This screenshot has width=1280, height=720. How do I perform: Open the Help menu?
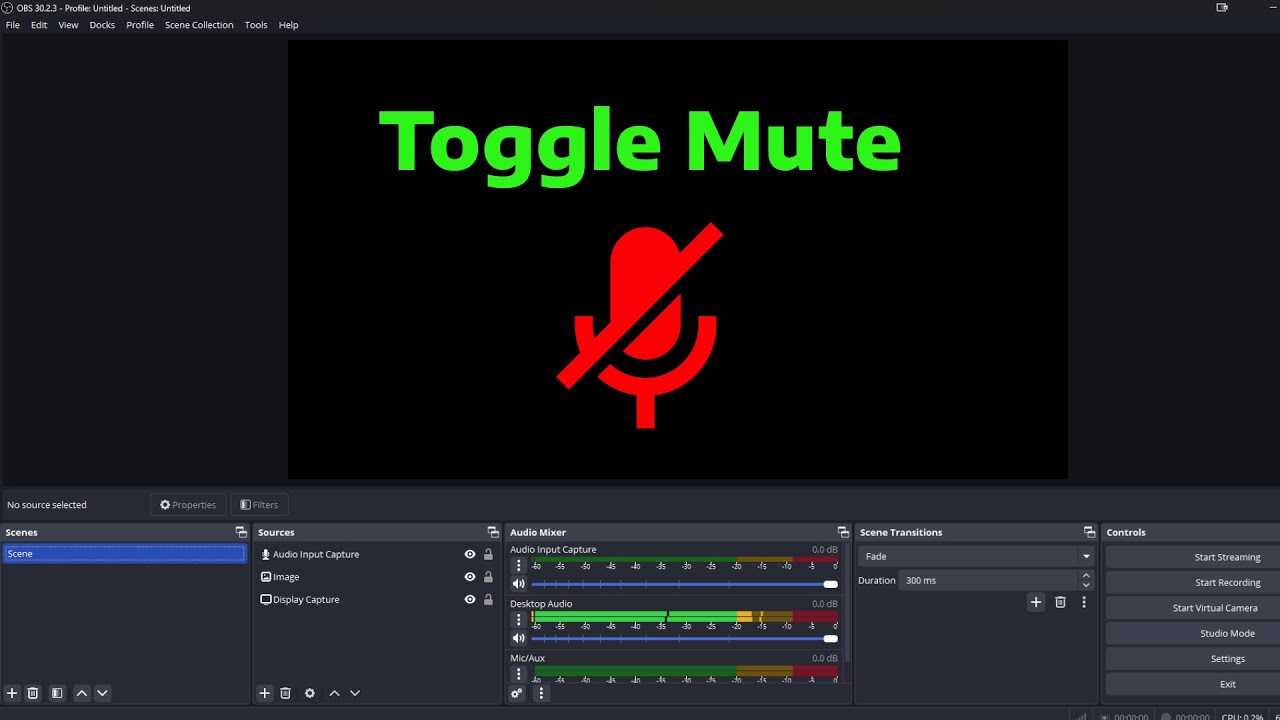[x=288, y=25]
